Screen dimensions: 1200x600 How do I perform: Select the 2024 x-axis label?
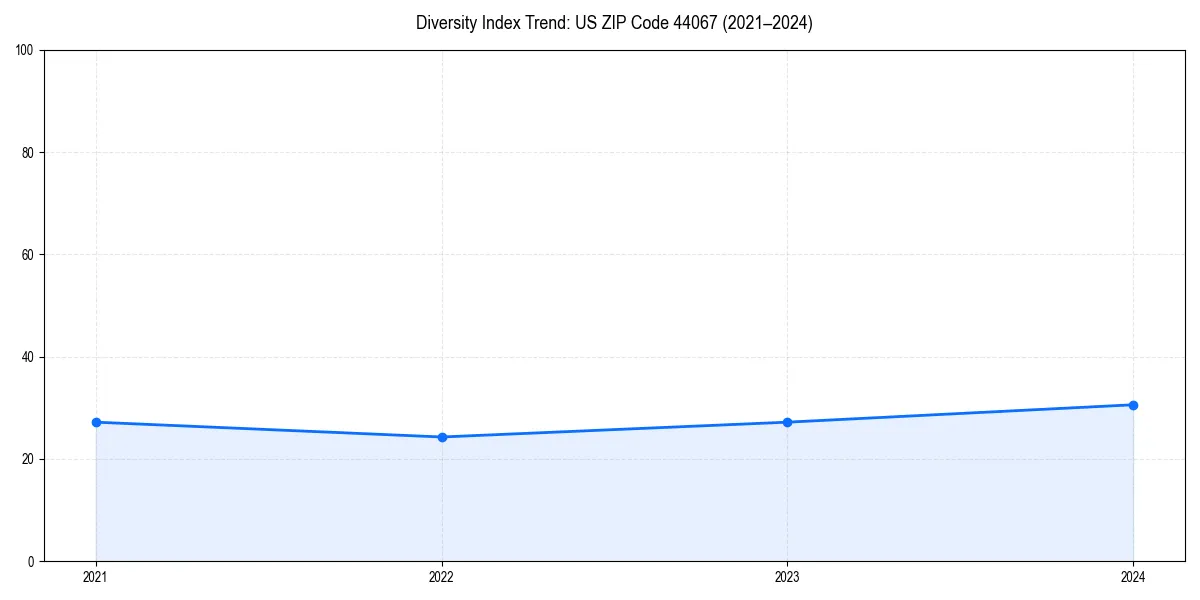pos(1133,577)
